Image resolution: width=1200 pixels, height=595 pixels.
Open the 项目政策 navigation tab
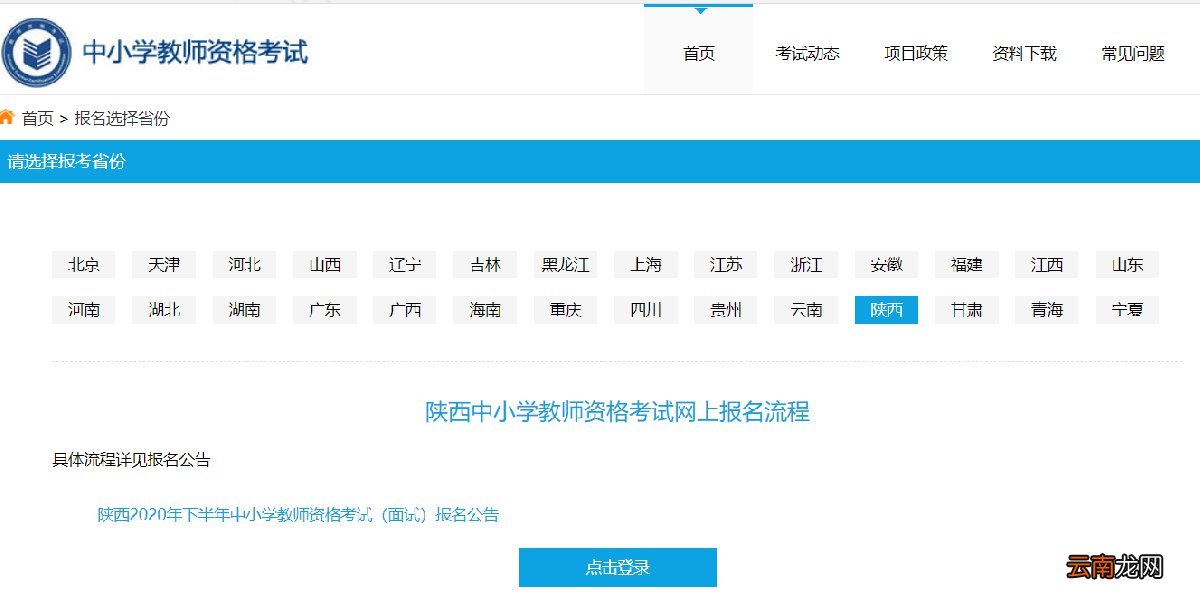916,54
